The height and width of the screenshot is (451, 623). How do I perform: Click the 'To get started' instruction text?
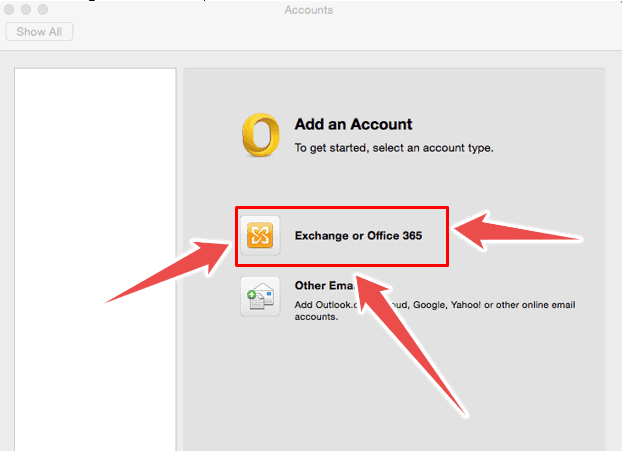393,147
